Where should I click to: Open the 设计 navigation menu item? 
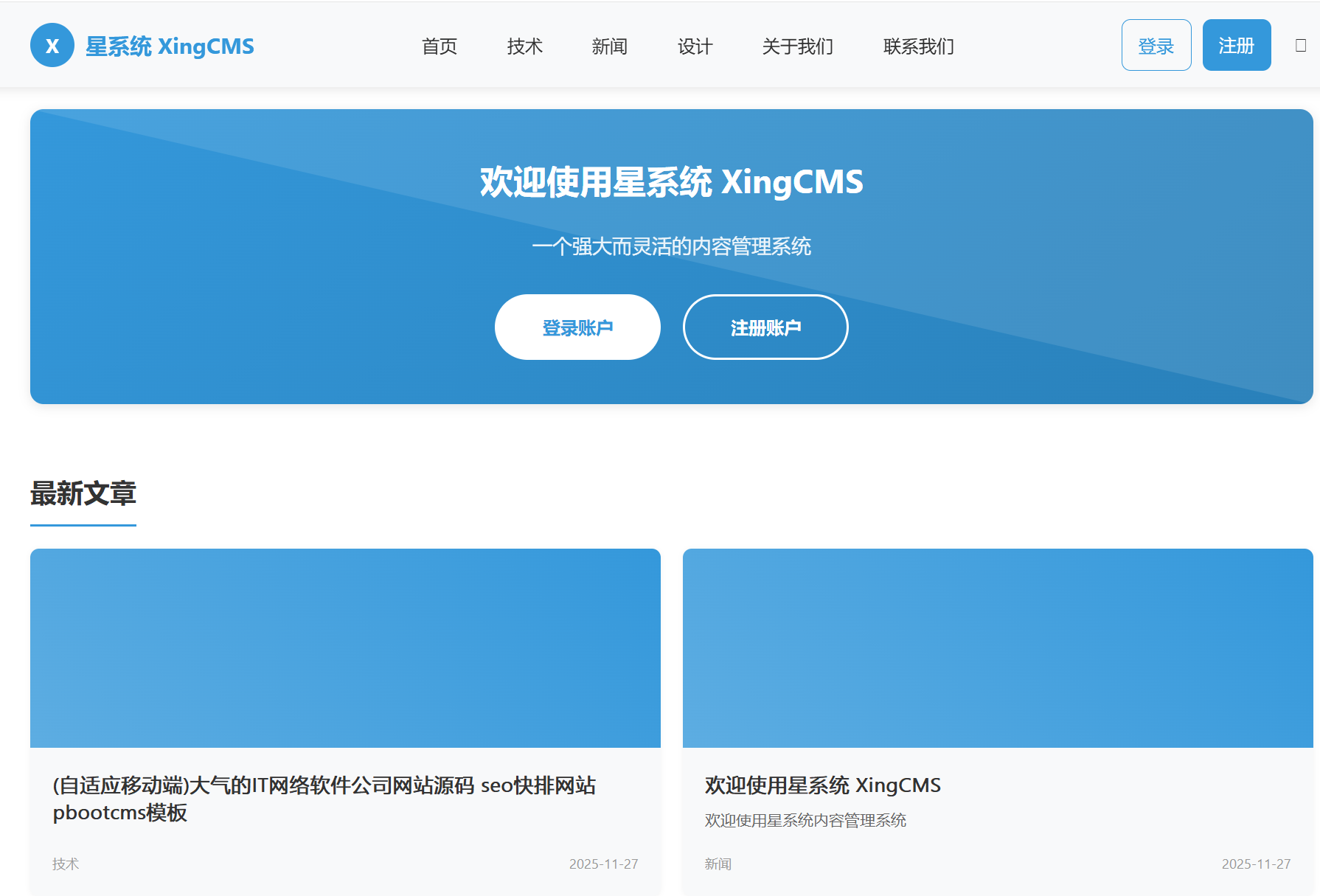pos(694,46)
